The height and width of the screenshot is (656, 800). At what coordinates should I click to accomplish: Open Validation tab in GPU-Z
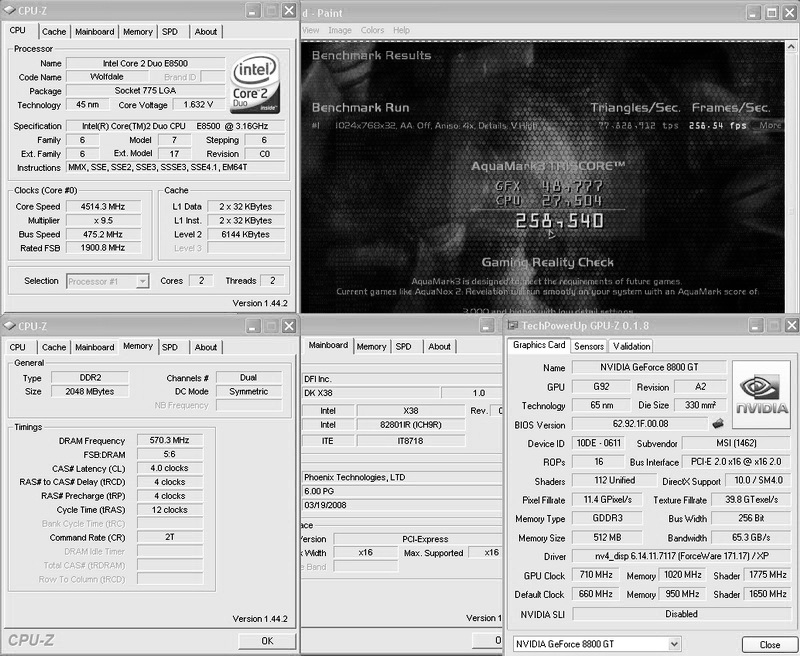(x=632, y=346)
